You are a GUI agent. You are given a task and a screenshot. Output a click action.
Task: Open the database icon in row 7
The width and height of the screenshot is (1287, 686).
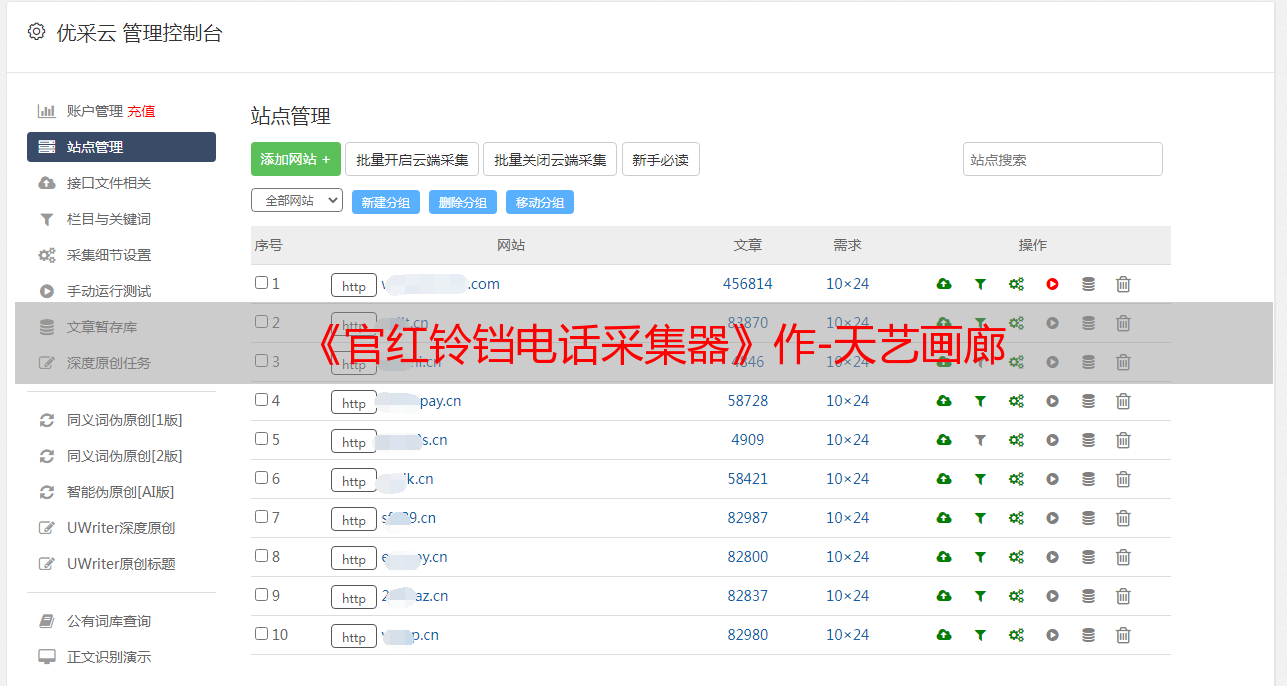tap(1088, 518)
